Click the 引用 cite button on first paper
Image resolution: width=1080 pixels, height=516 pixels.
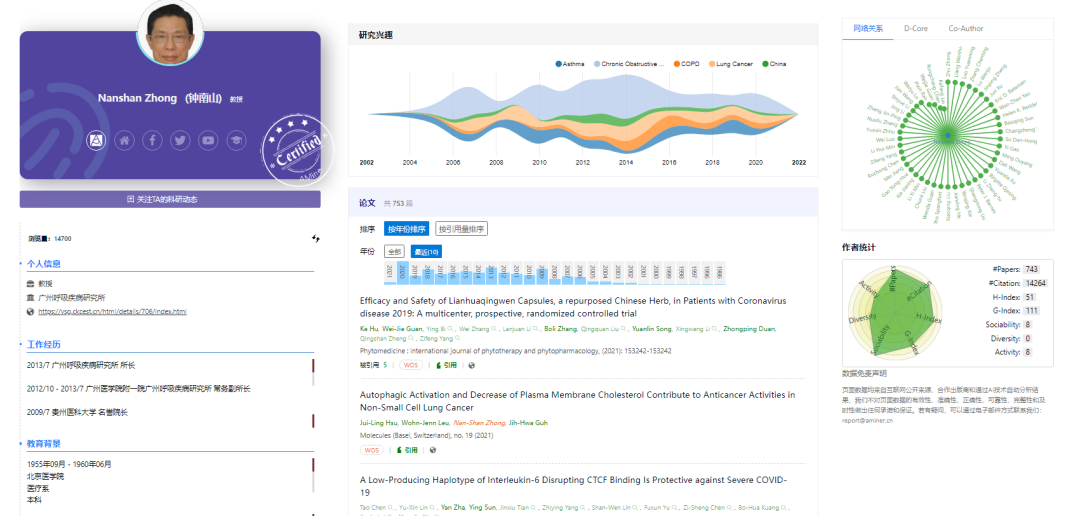(446, 366)
